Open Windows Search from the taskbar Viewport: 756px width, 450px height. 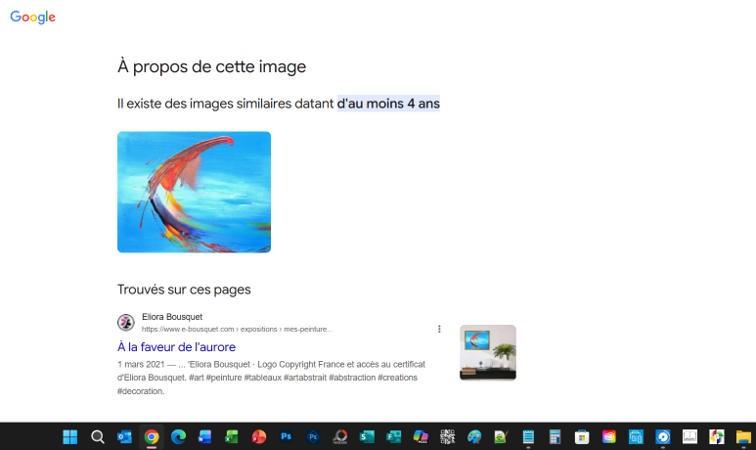[97, 437]
